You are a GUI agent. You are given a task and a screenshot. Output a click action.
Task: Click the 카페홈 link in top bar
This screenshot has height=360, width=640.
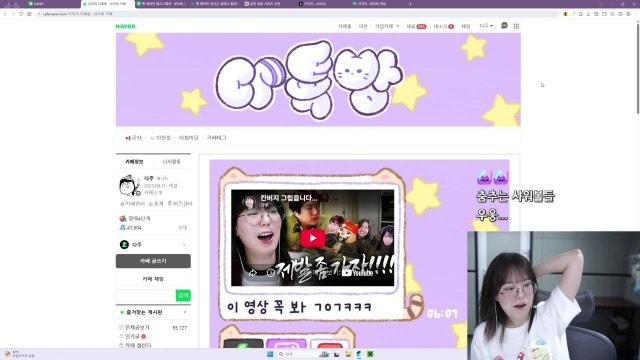pos(344,26)
